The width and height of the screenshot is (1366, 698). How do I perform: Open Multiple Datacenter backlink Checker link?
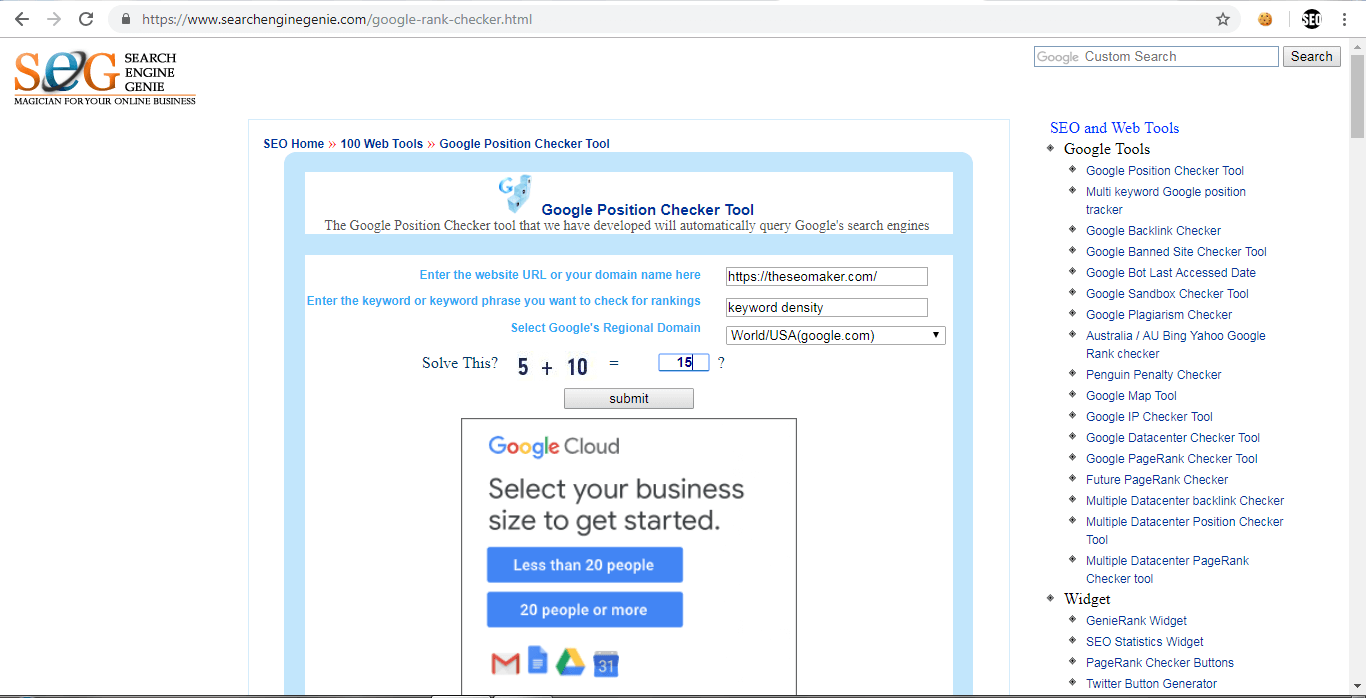point(1185,501)
